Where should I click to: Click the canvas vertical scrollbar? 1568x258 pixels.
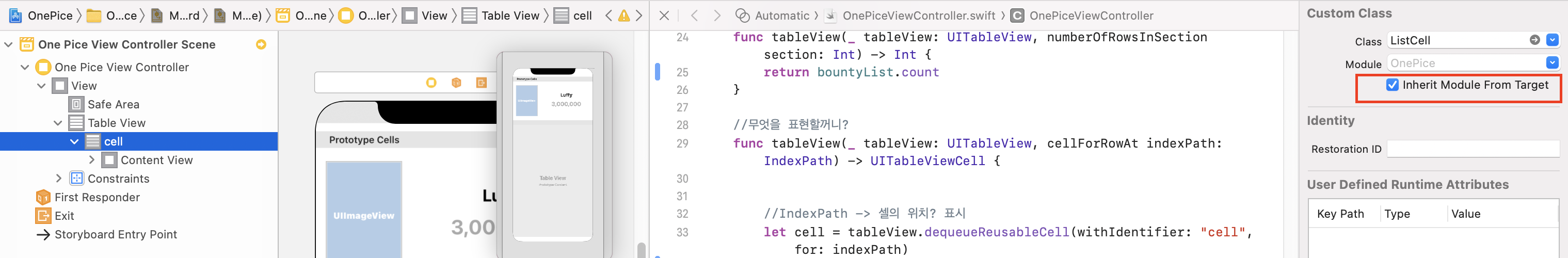(x=641, y=250)
